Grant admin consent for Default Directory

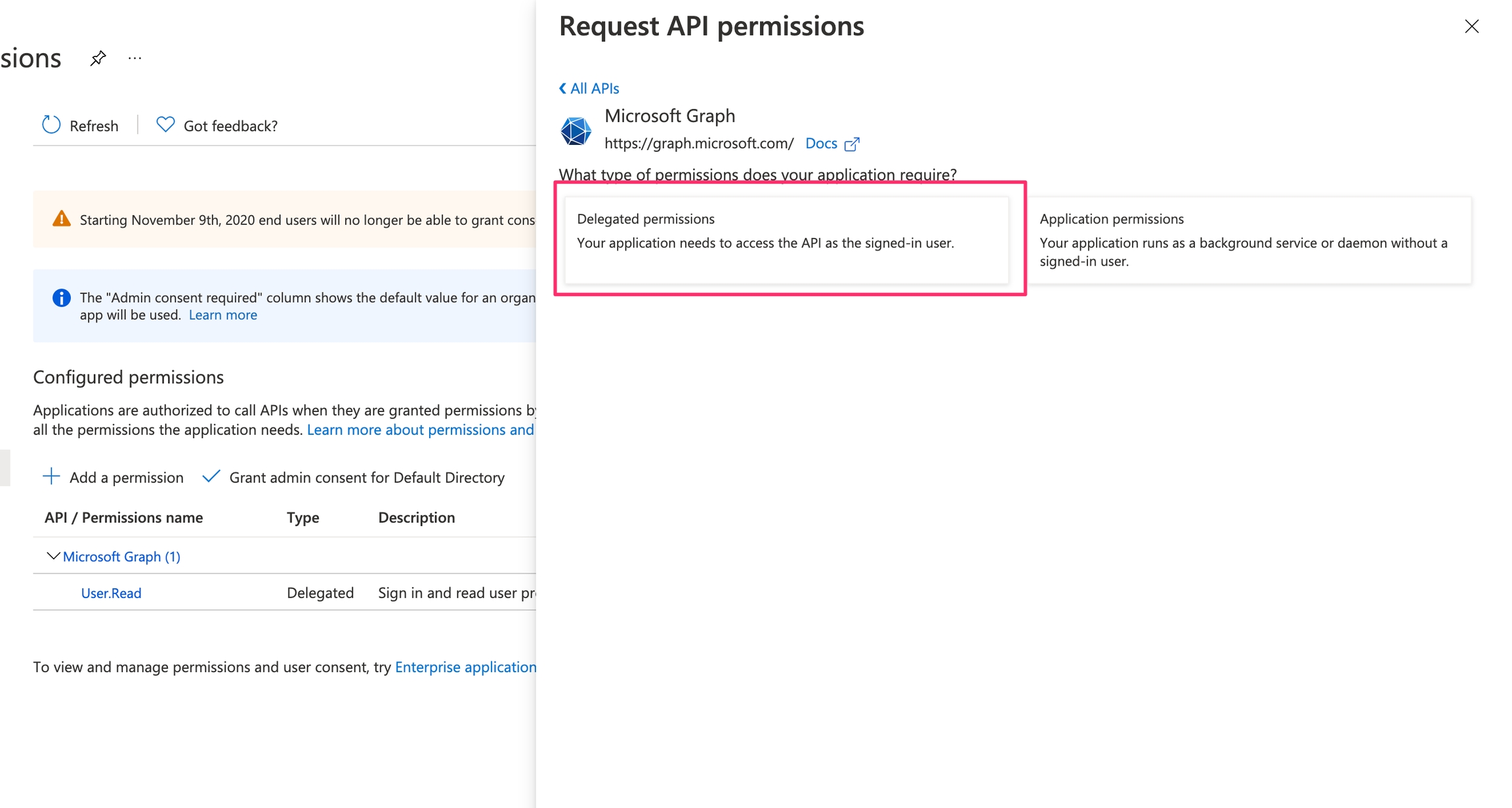click(354, 477)
